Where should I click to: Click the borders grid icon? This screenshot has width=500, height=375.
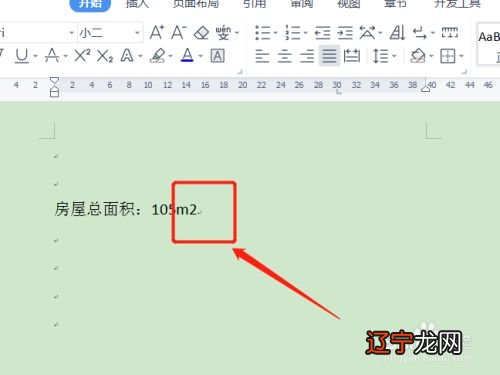448,56
